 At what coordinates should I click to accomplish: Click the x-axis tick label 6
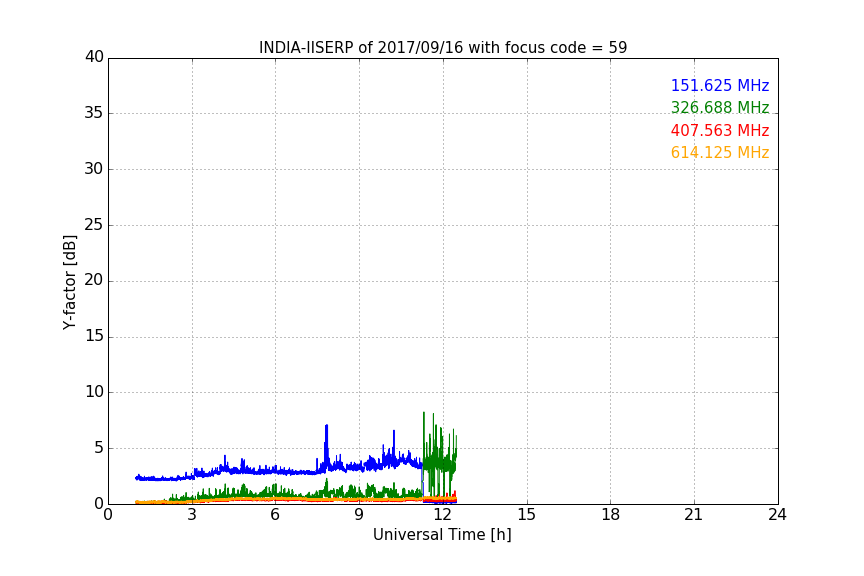tap(276, 515)
